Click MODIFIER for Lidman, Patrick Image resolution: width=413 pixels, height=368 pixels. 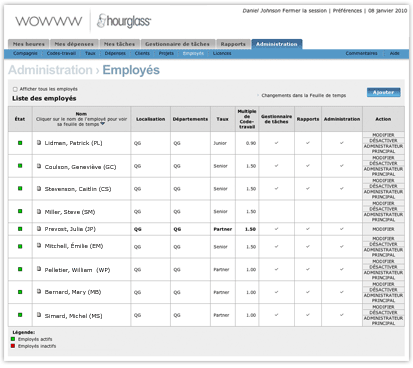[x=383, y=135]
